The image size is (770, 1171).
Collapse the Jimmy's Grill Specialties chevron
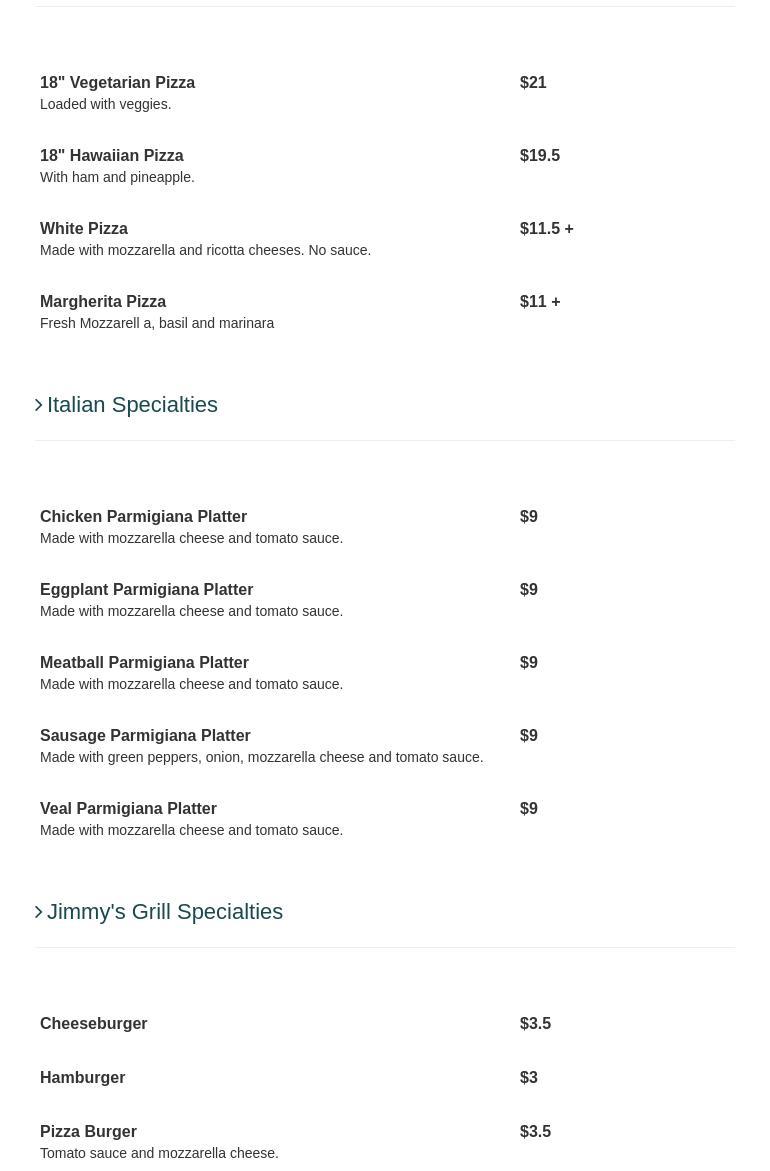pyautogui.click(x=39, y=912)
